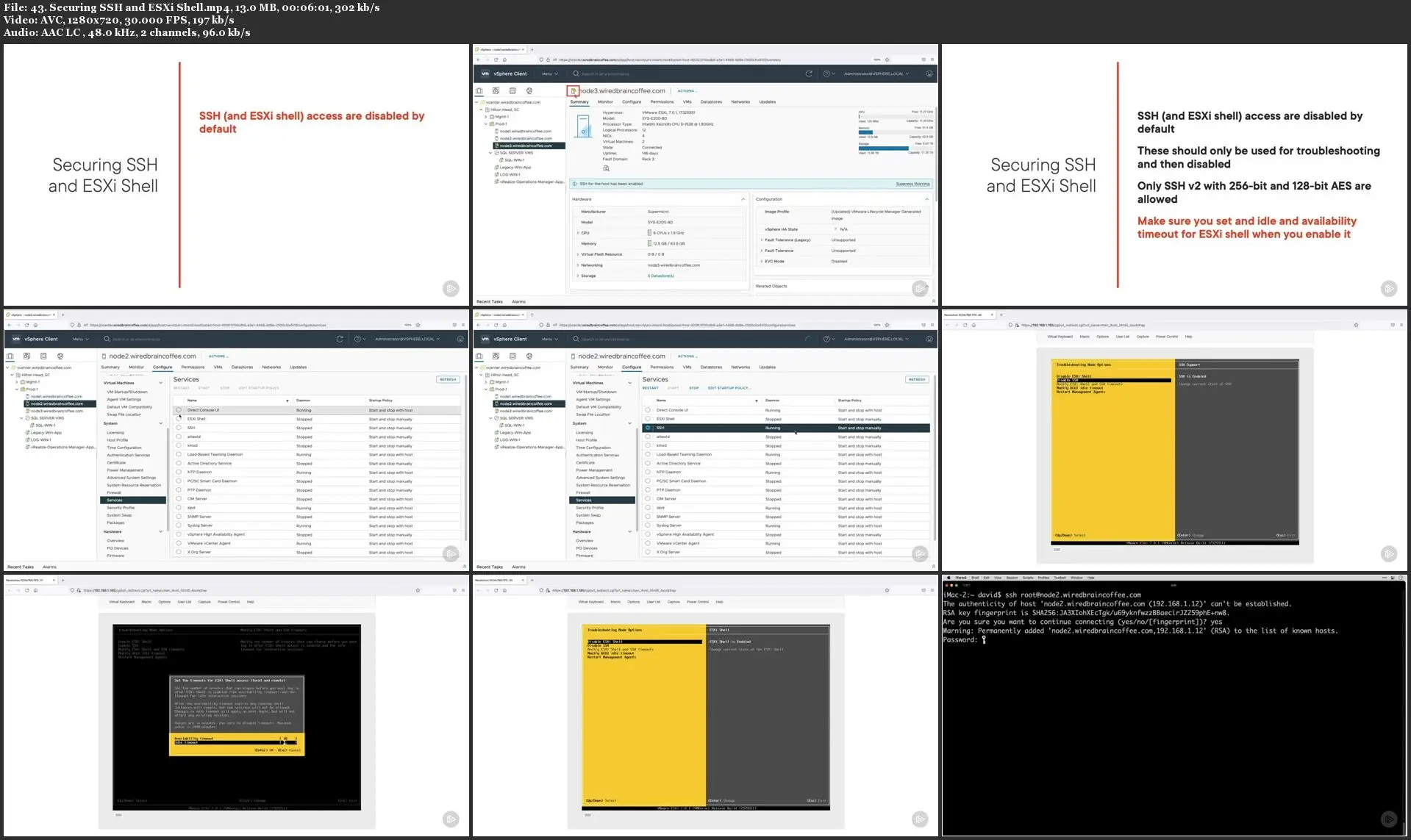The width and height of the screenshot is (1411, 840).
Task: Click feedback smiley icon in node3 Summary frame
Action: pos(929,73)
